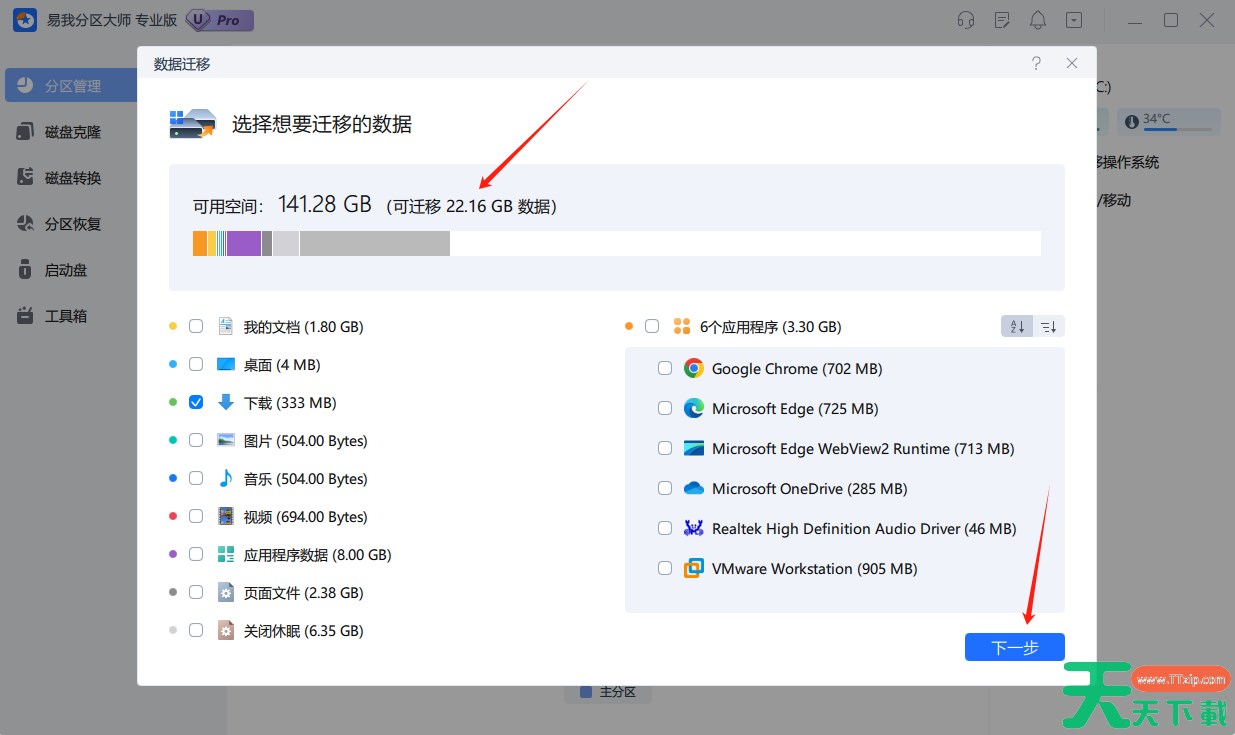The image size is (1235, 735).
Task: Open the help question mark in dialog
Action: click(x=1036, y=63)
